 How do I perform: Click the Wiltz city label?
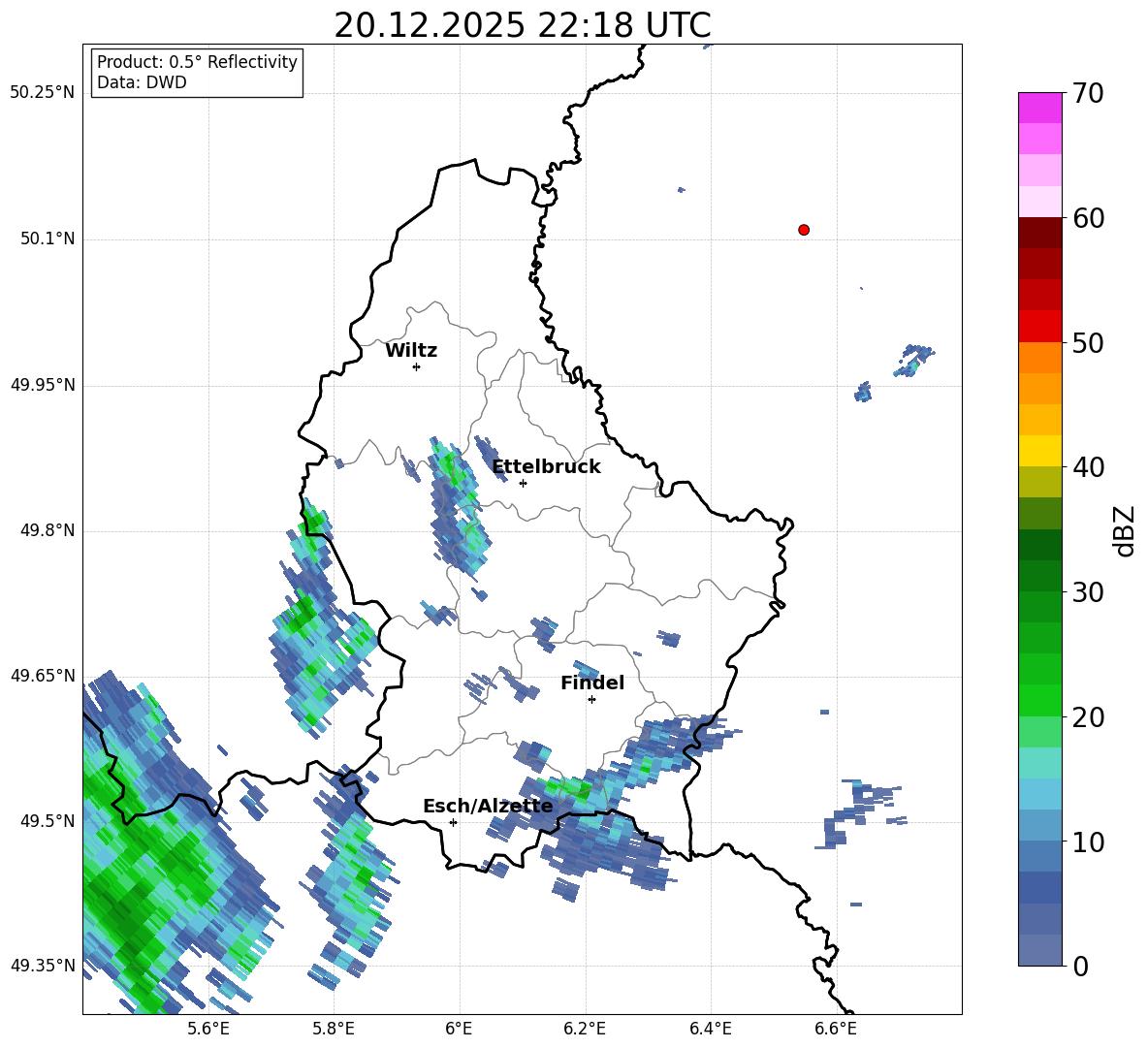click(411, 351)
